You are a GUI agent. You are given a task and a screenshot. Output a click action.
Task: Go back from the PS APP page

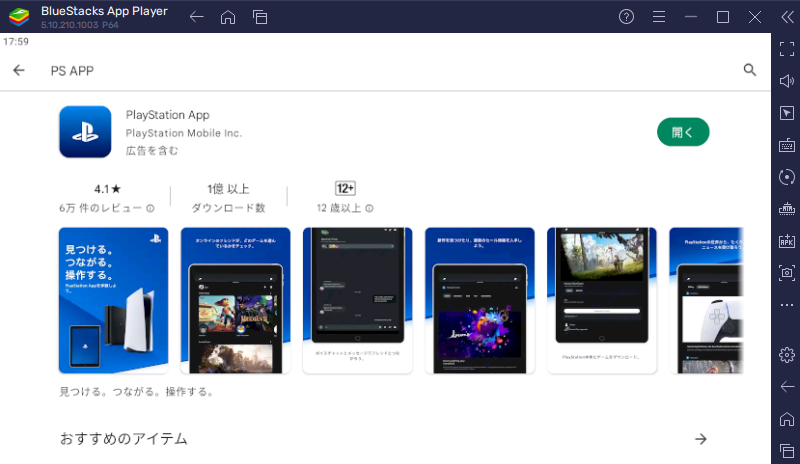tap(19, 70)
